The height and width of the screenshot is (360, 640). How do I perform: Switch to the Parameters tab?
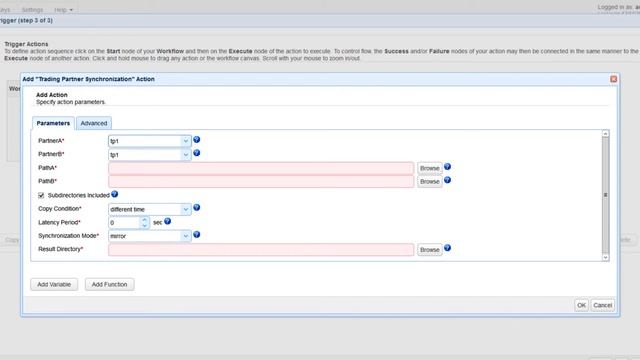(x=53, y=123)
